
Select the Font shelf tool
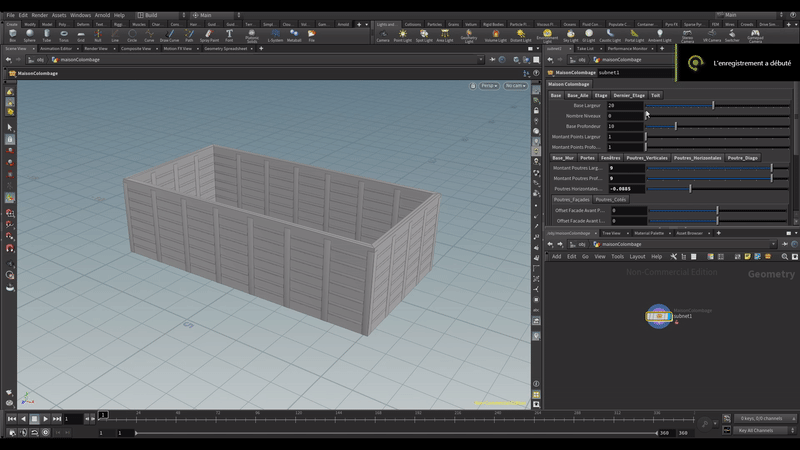(x=229, y=35)
